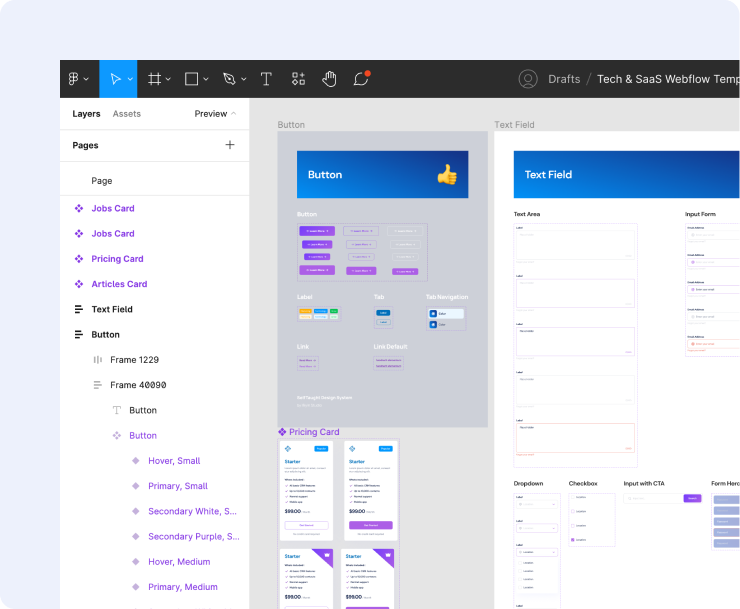Screen dimensions: 740x609
Task: Click the blue Button banner on canvas
Action: (x=382, y=174)
